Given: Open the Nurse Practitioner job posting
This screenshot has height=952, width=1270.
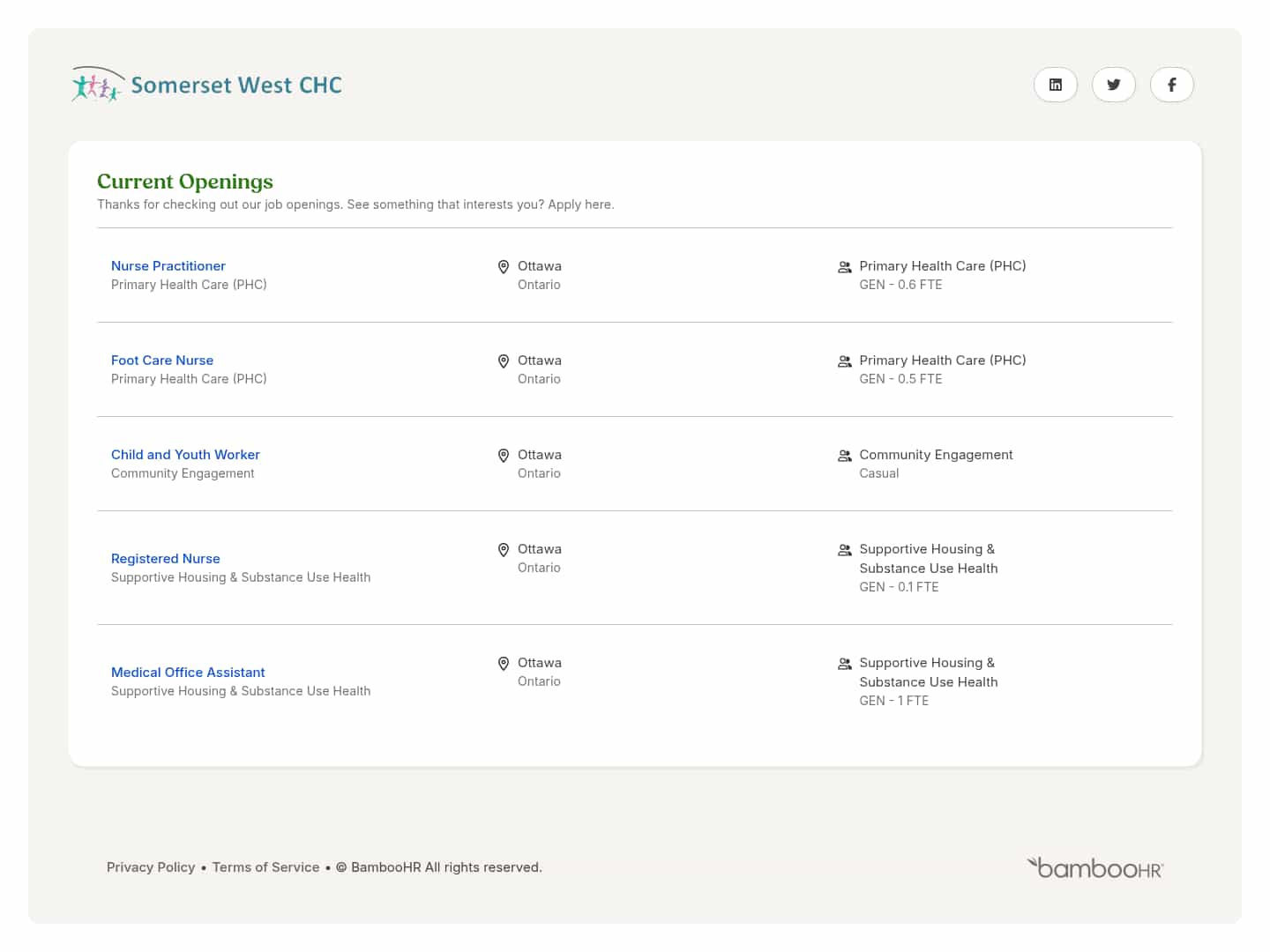Looking at the screenshot, I should tap(168, 266).
